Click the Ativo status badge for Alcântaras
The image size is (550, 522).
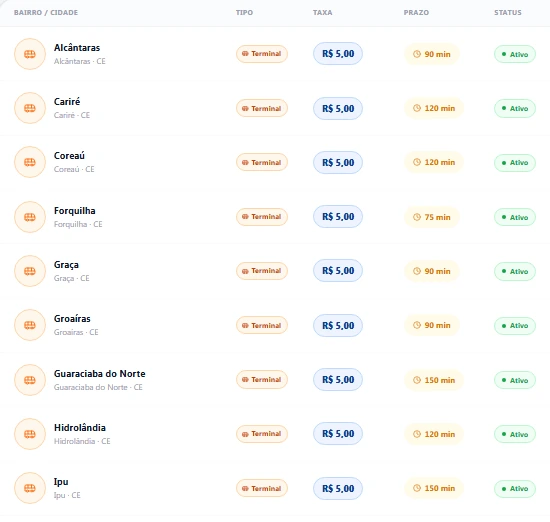pos(515,54)
